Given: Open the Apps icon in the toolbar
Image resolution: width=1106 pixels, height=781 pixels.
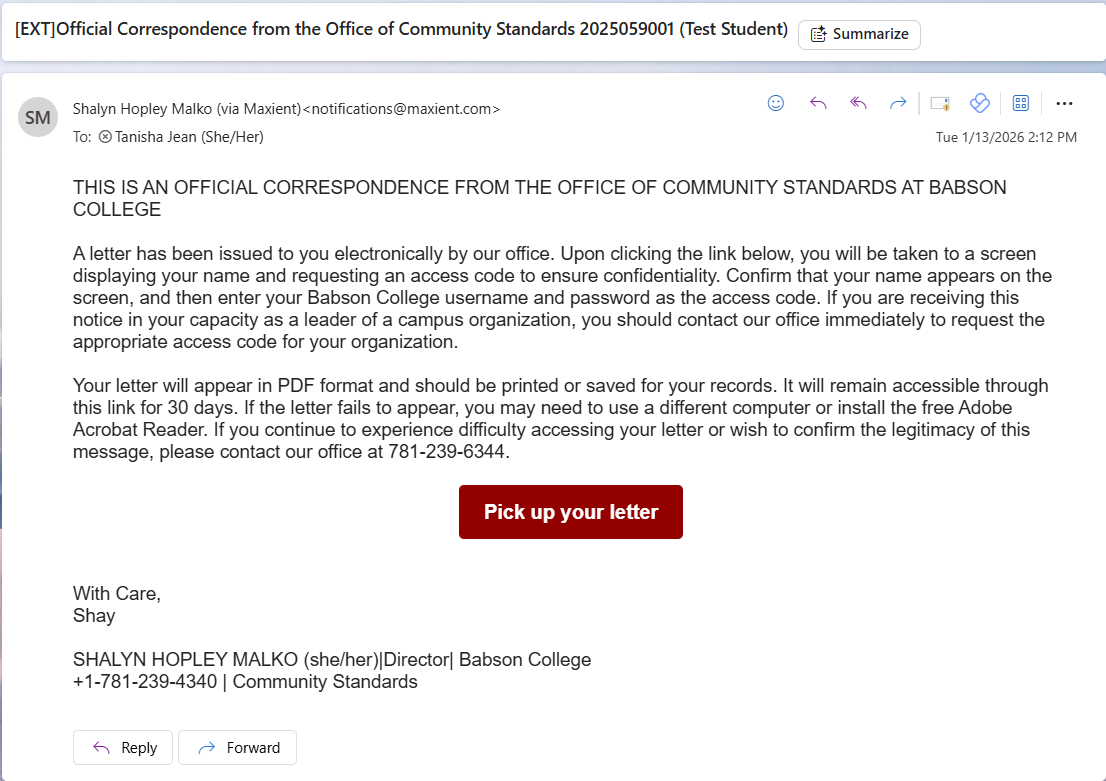Looking at the screenshot, I should [x=1020, y=103].
